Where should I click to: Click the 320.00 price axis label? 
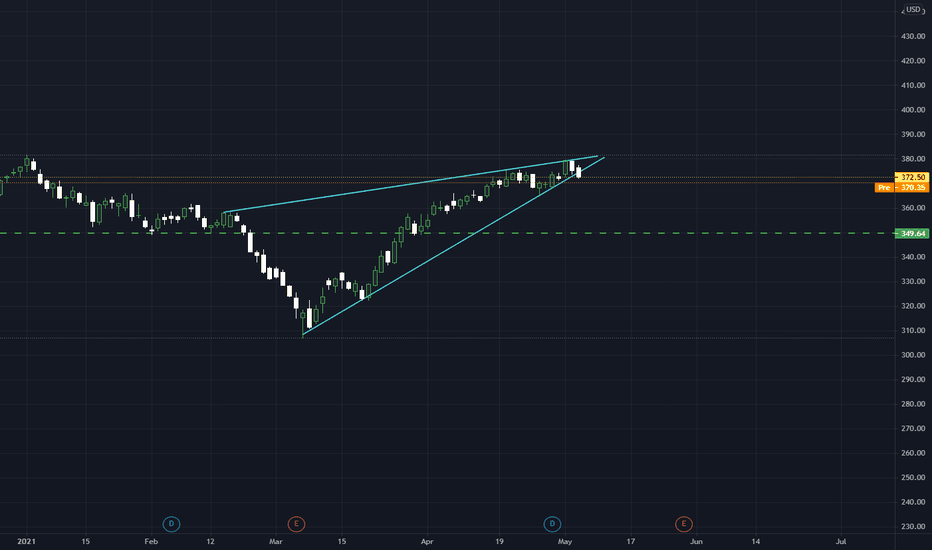(913, 306)
